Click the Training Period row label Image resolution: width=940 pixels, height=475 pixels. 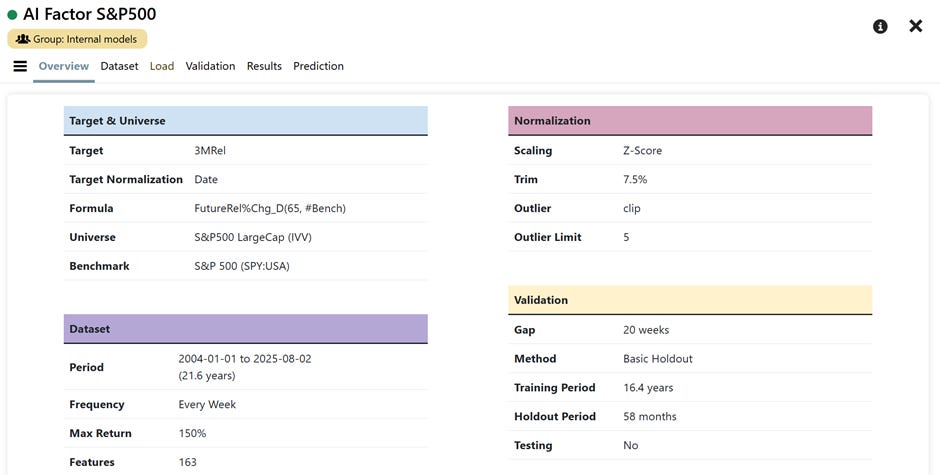coord(555,387)
